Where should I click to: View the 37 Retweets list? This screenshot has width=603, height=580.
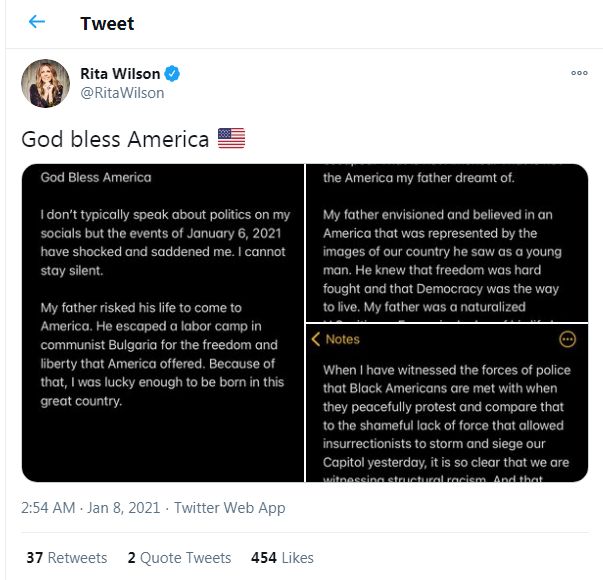pyautogui.click(x=65, y=558)
